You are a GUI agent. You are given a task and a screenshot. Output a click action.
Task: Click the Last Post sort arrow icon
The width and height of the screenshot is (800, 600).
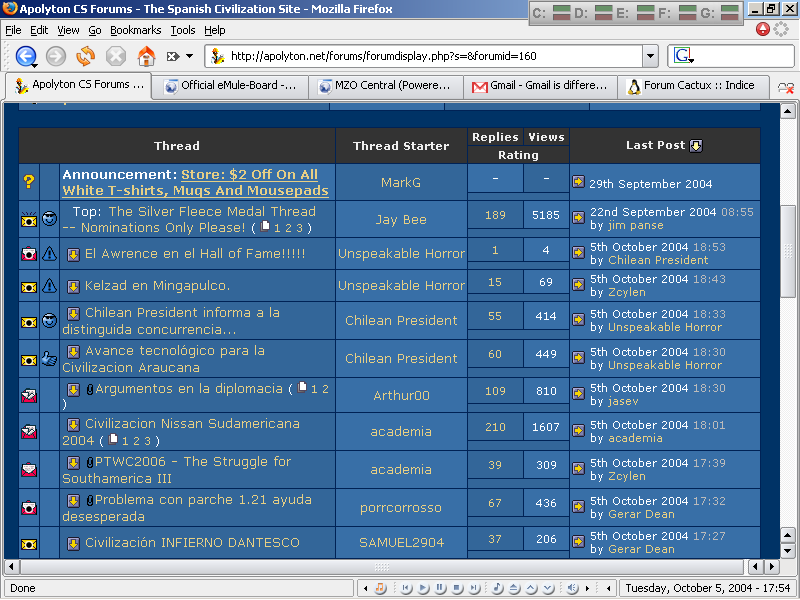pos(696,146)
